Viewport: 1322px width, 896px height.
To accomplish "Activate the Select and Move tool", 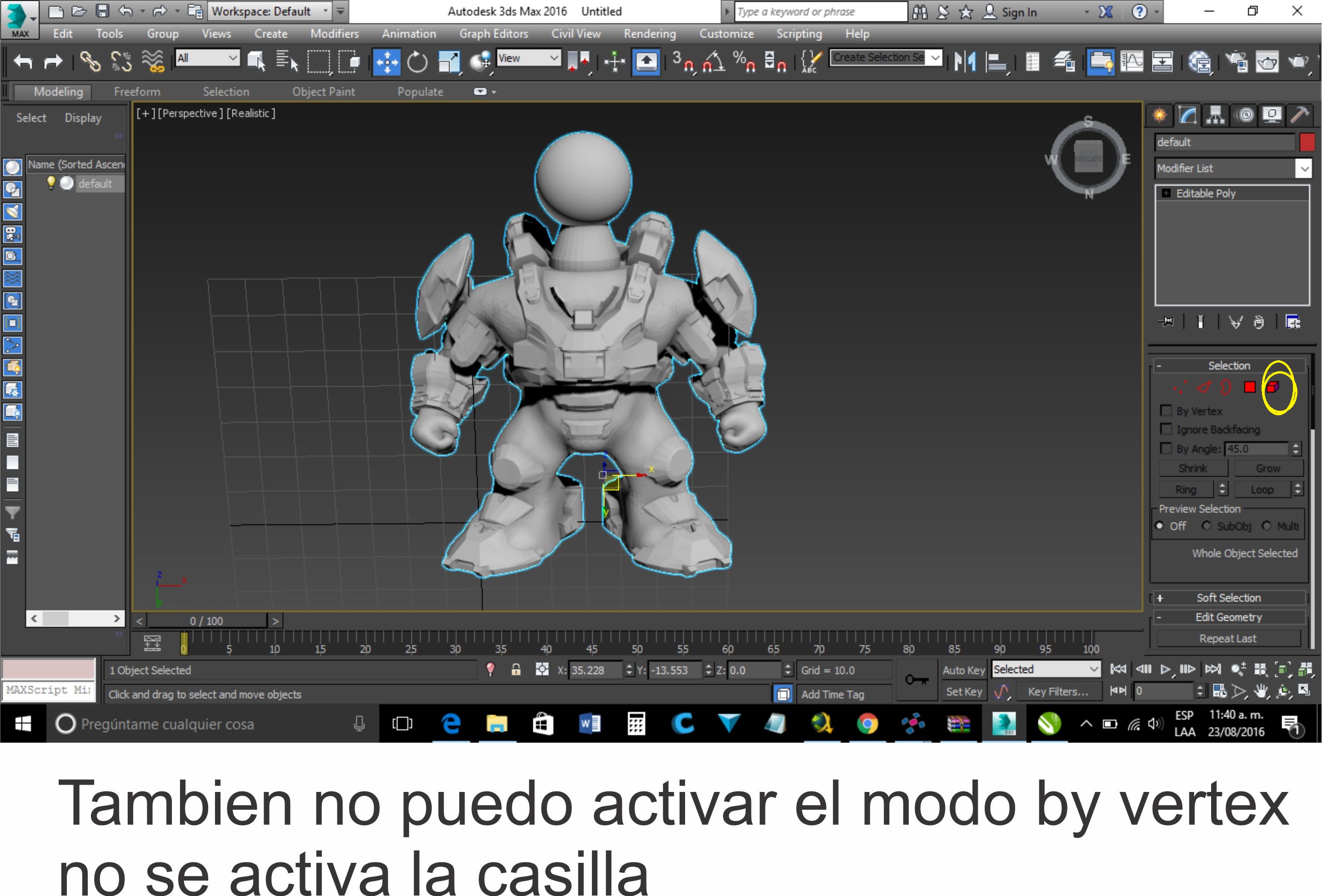I will [387, 61].
